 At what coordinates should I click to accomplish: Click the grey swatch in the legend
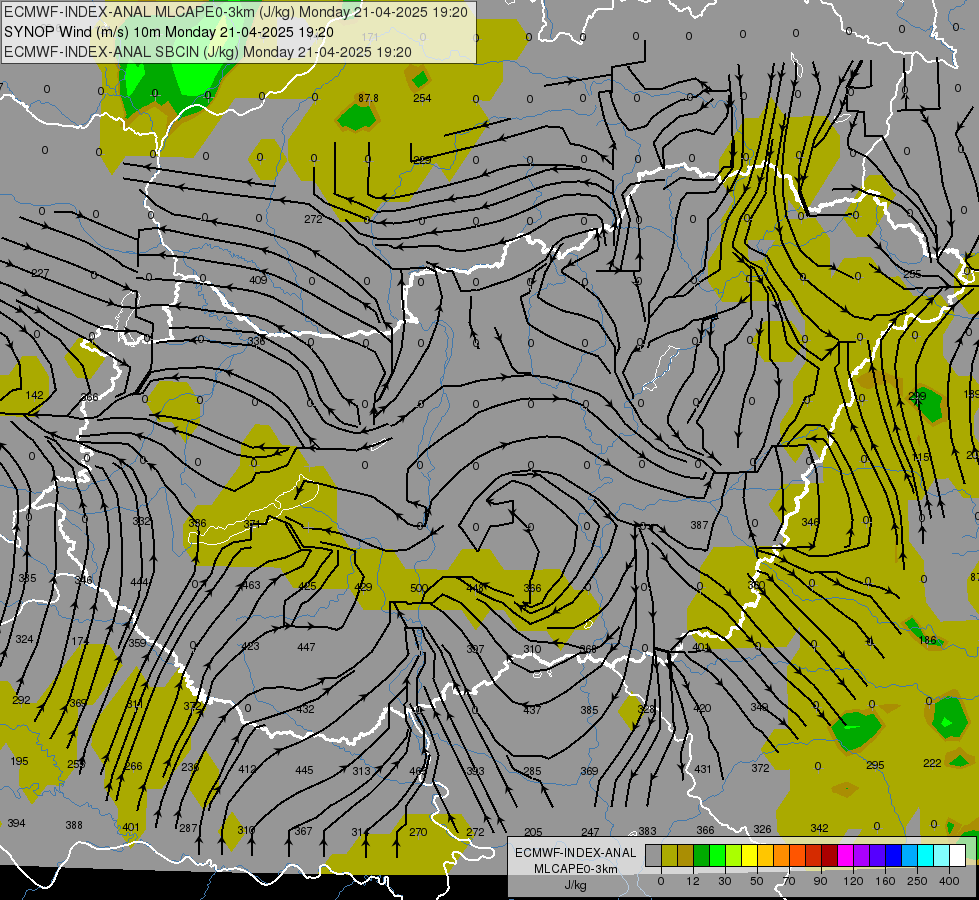point(653,855)
